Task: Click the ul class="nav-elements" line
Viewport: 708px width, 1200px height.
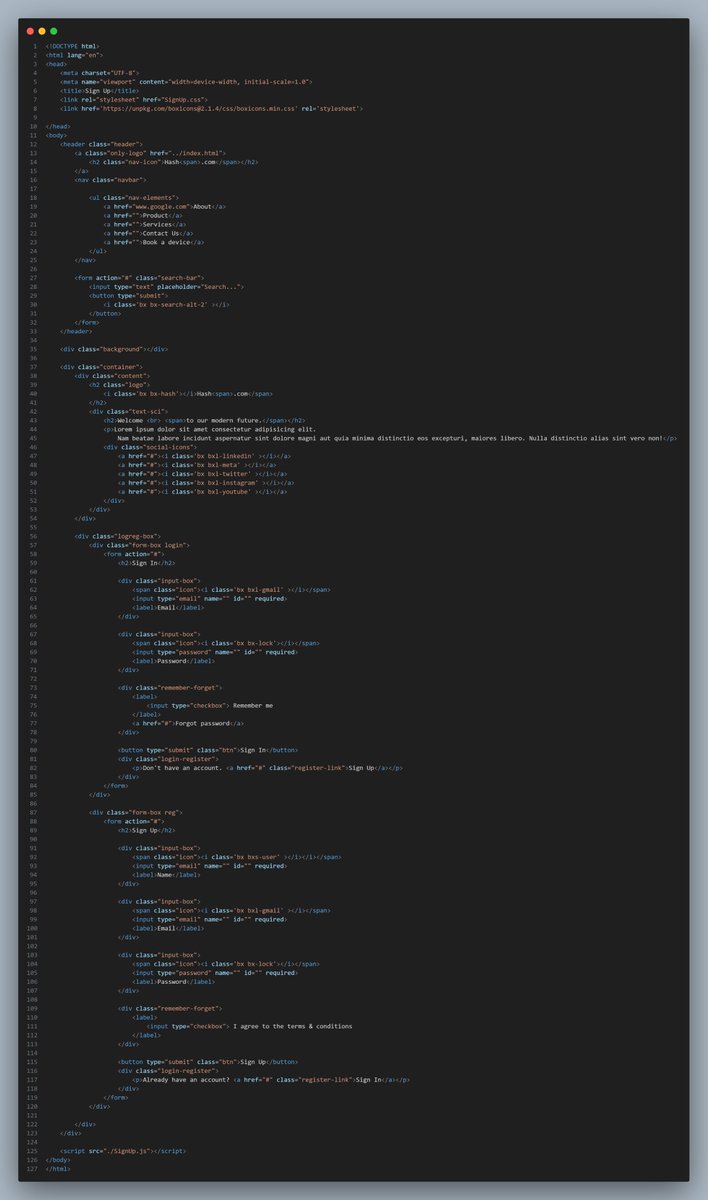Action: 134,198
